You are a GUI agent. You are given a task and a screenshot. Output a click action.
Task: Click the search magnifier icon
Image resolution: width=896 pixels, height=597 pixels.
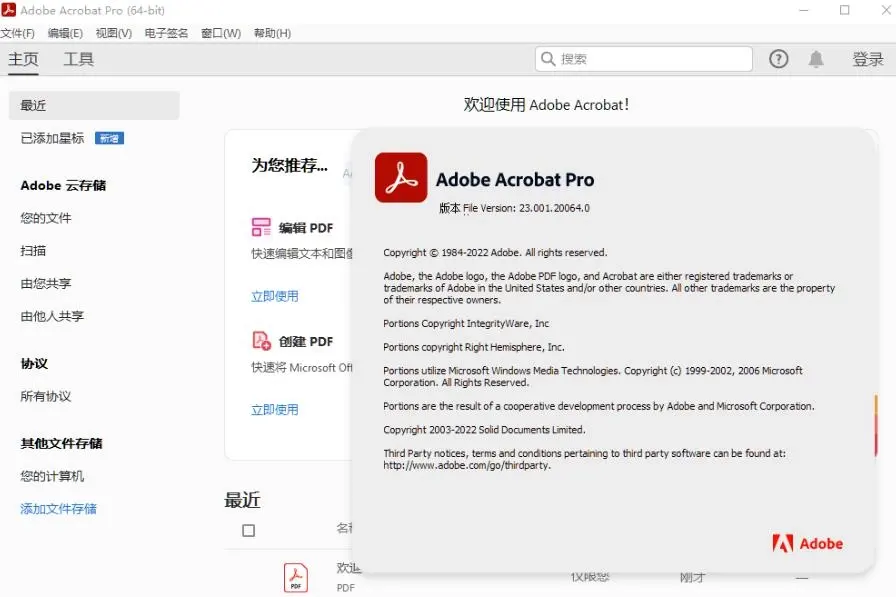(x=548, y=59)
